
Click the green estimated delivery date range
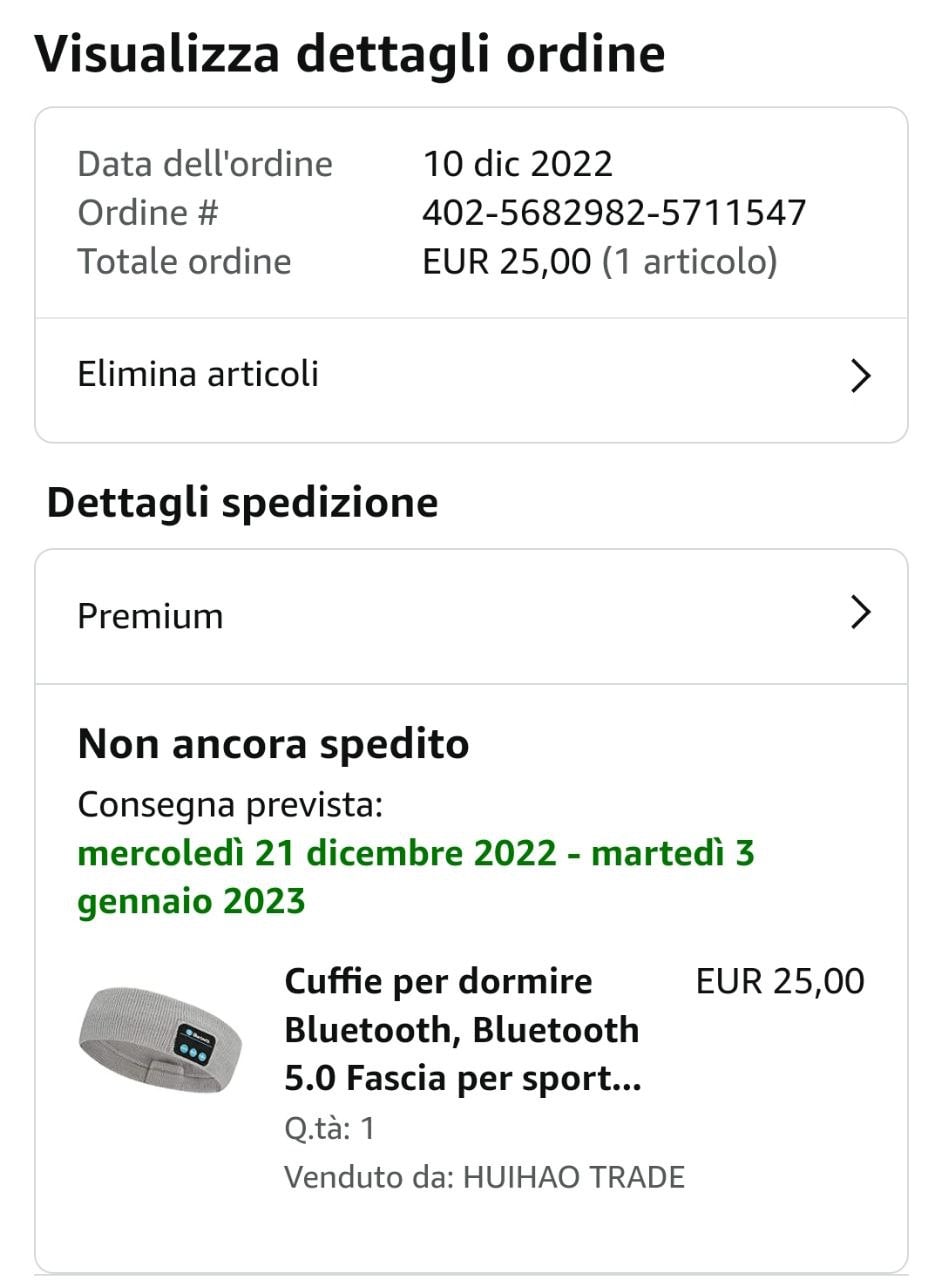[416, 878]
